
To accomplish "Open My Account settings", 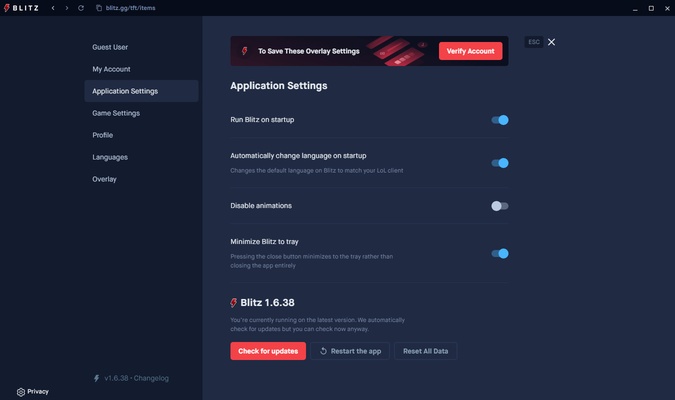I will pyautogui.click(x=111, y=69).
